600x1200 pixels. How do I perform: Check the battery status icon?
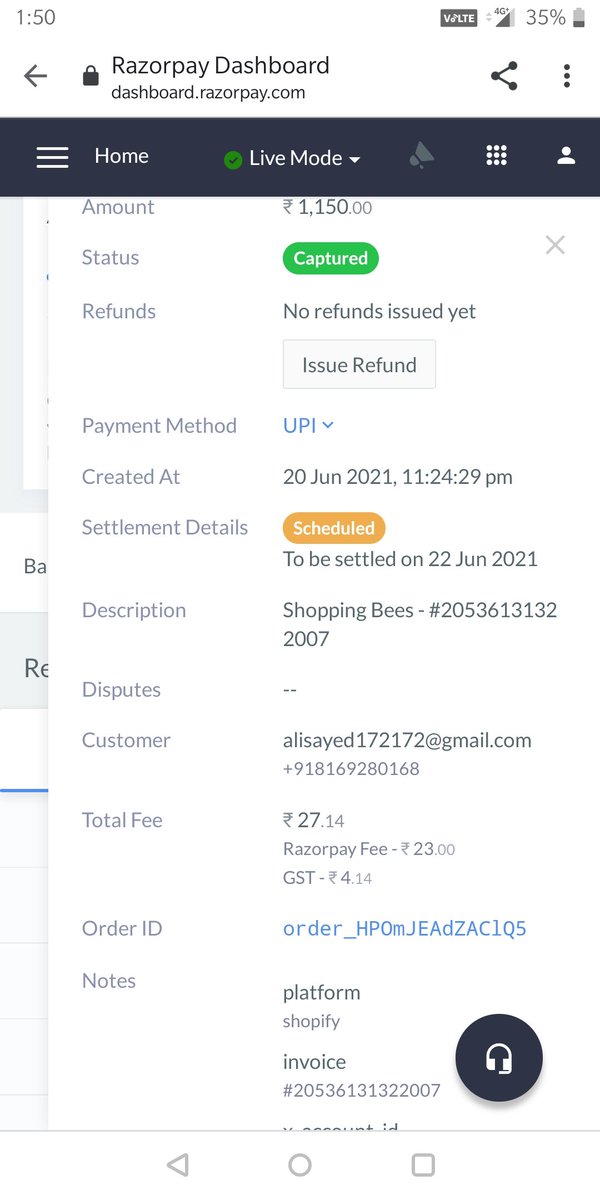pos(578,17)
